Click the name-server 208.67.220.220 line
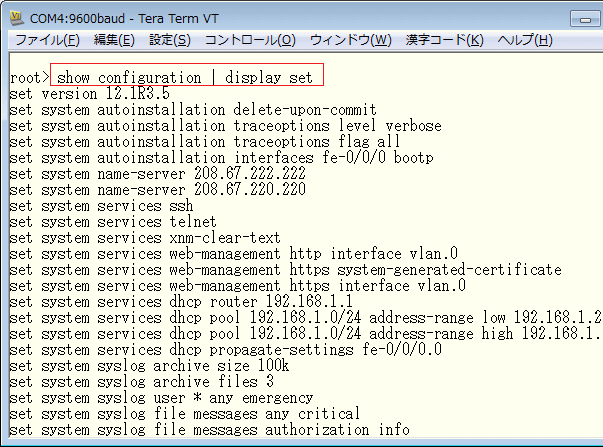The height and width of the screenshot is (447, 603). pyautogui.click(x=157, y=190)
